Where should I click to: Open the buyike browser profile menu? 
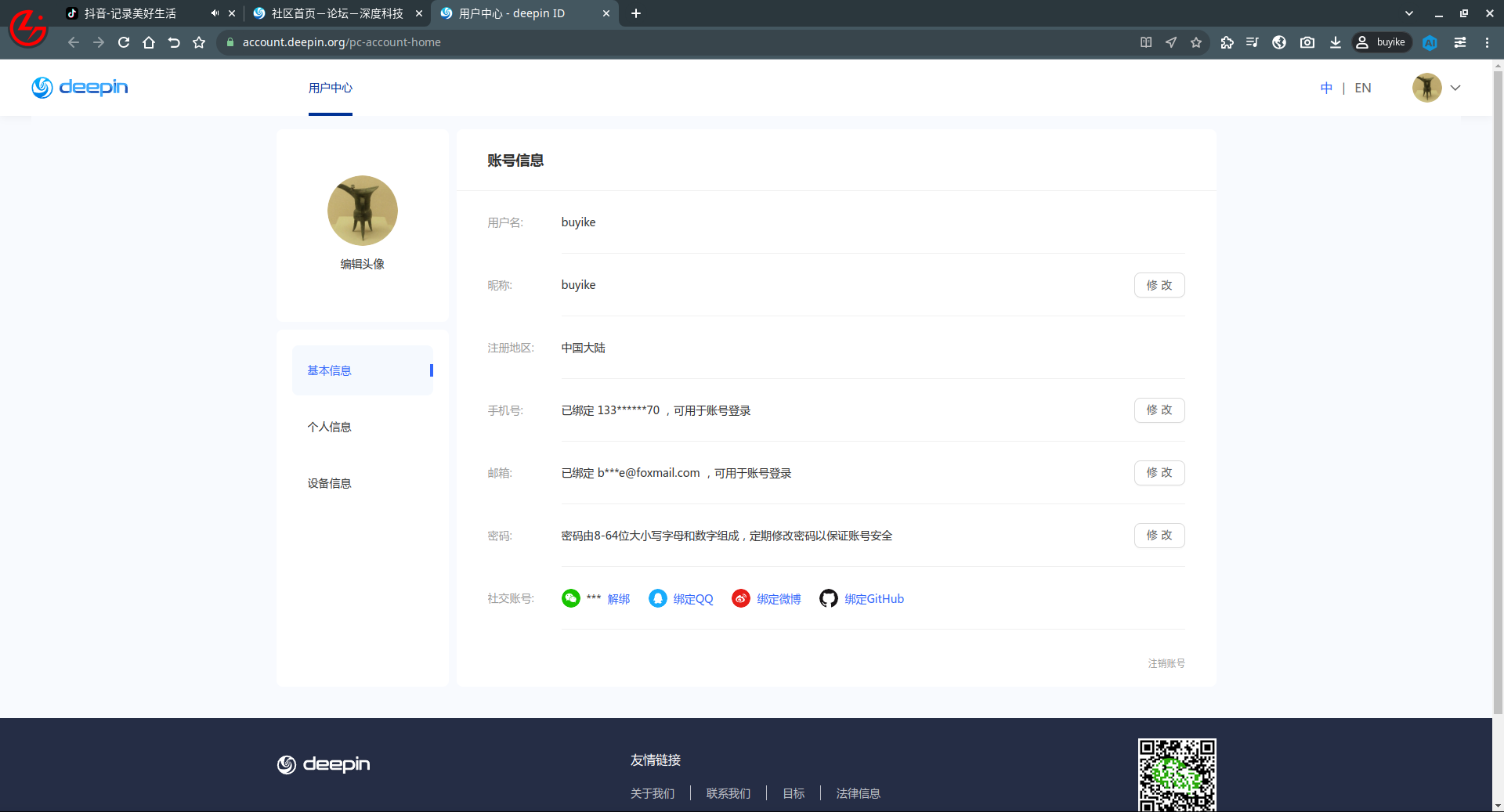(x=1382, y=42)
